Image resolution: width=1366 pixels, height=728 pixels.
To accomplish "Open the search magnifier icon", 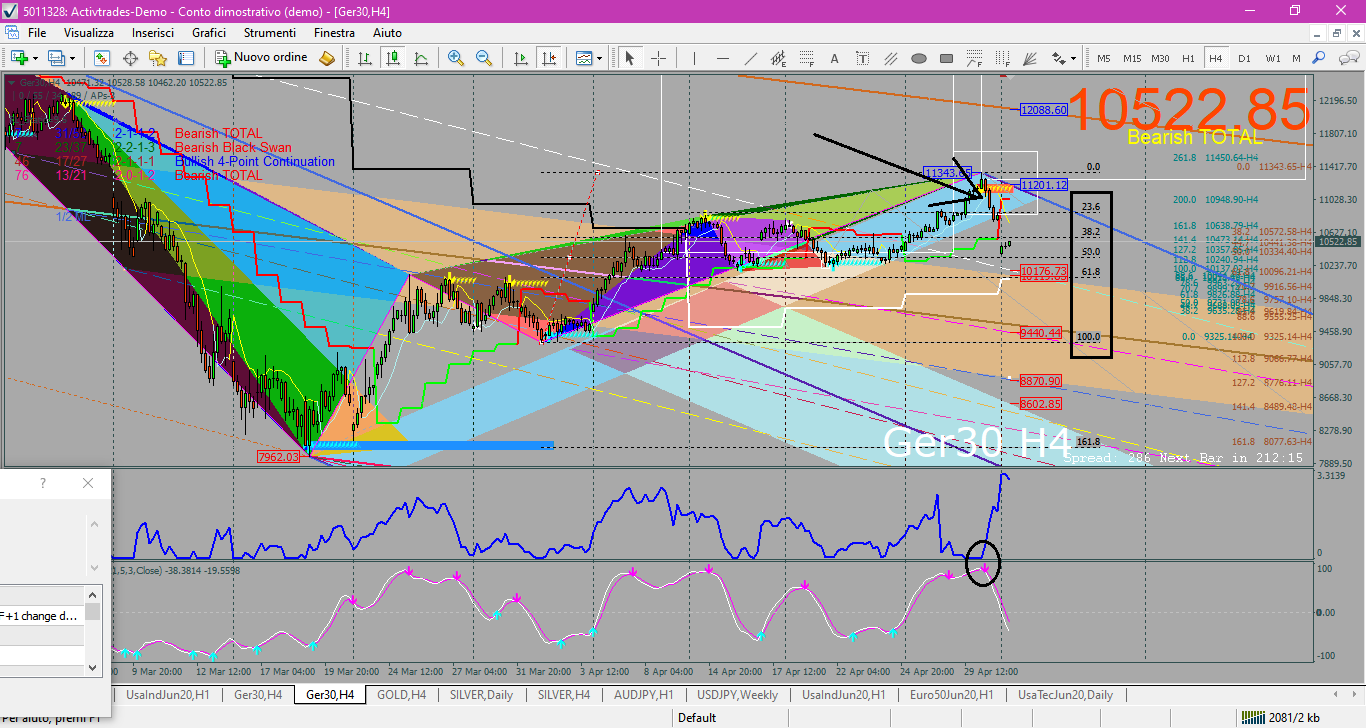I will click(1319, 58).
